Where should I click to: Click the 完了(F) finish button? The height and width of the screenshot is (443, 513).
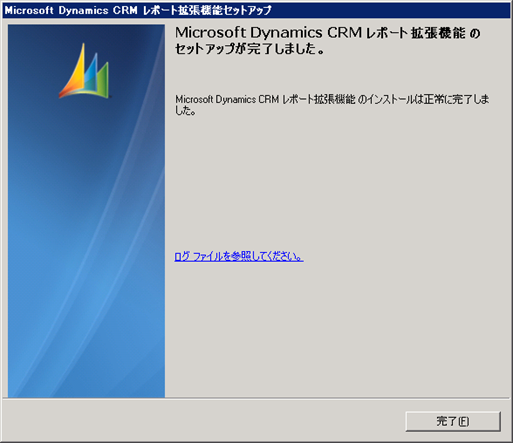coord(453,421)
